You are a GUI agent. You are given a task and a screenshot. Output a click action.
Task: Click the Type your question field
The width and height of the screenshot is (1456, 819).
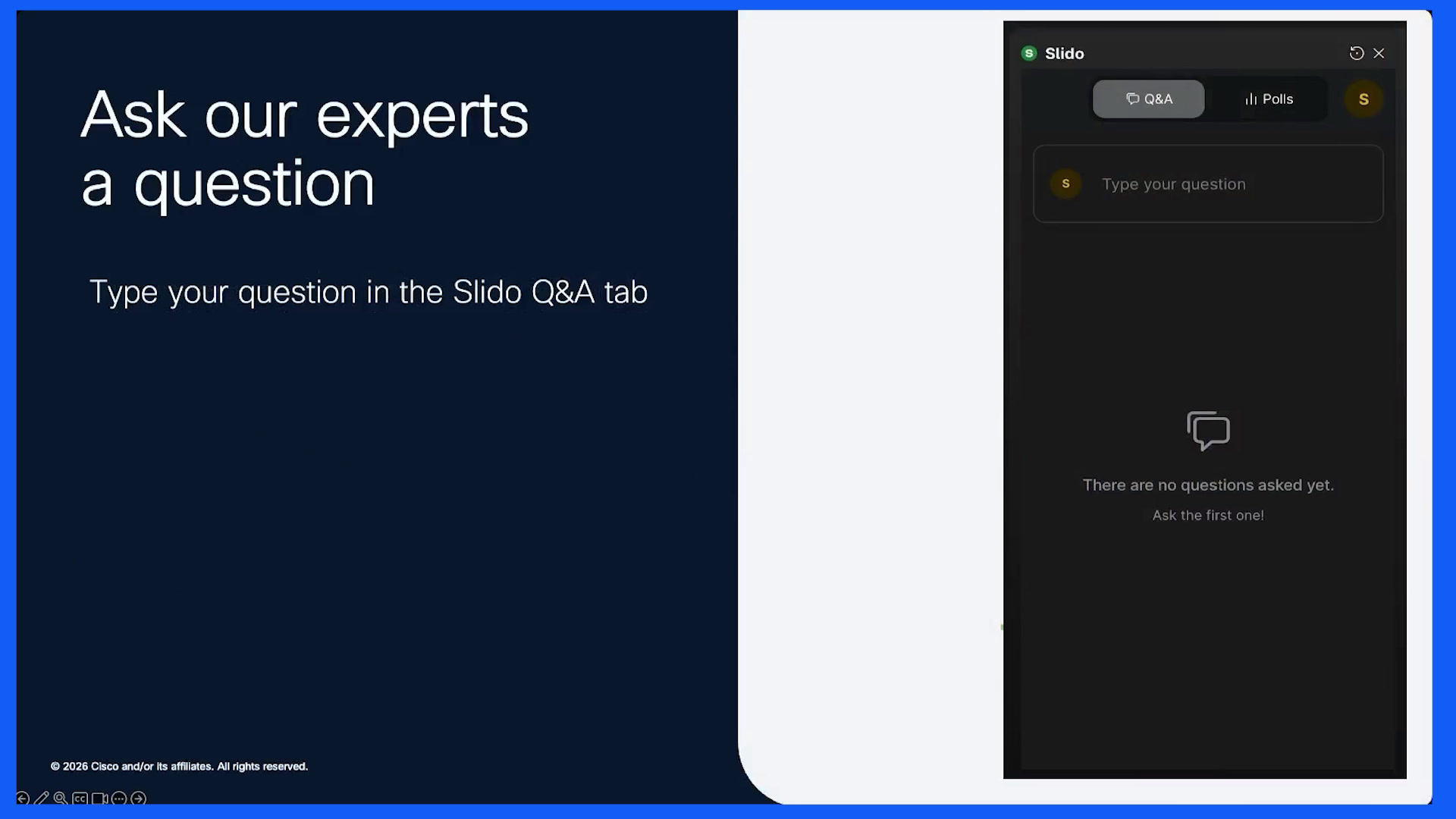click(1208, 184)
